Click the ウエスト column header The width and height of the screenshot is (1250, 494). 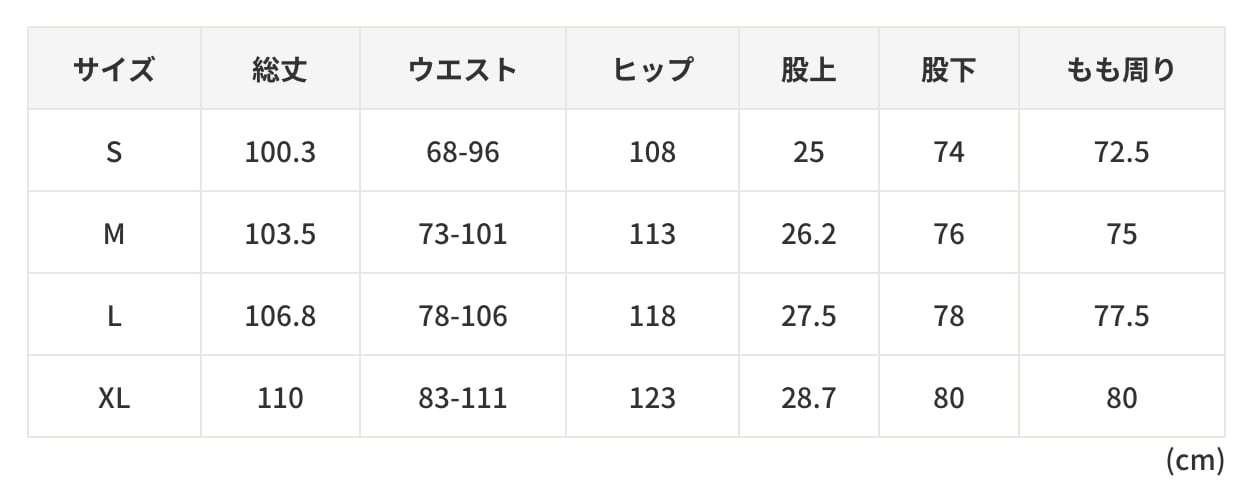point(463,69)
